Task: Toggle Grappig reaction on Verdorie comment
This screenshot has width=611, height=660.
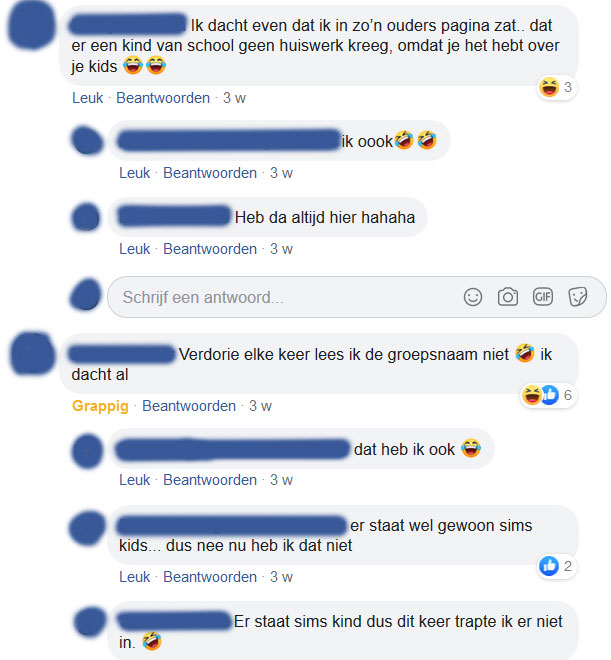Action: pyautogui.click(x=100, y=406)
